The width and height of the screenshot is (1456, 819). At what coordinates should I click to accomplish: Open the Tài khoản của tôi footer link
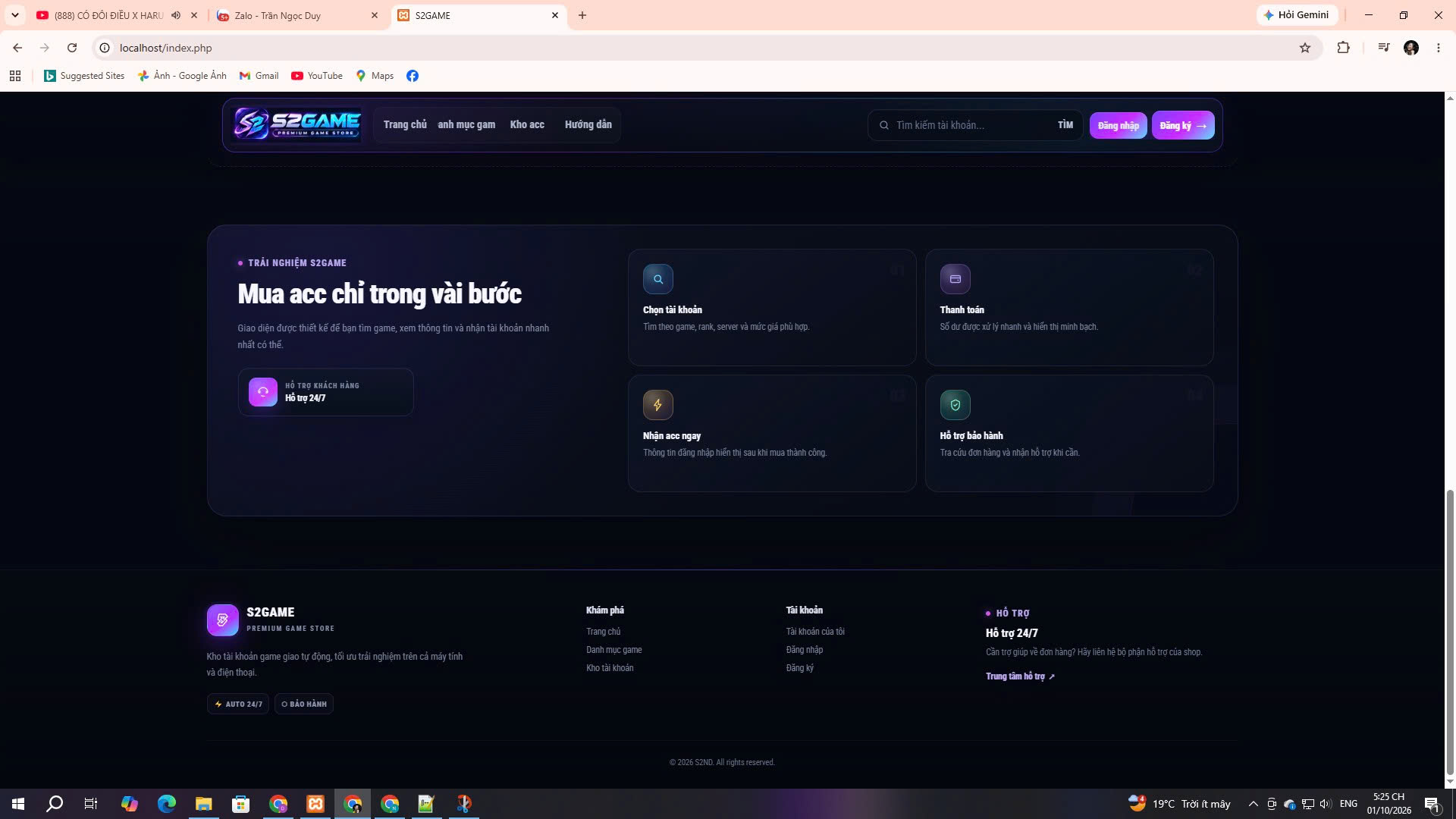point(815,632)
